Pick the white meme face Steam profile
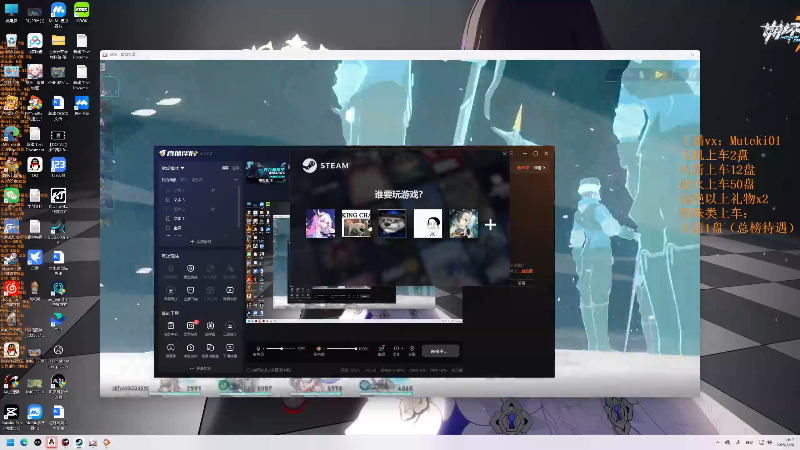 tap(428, 223)
